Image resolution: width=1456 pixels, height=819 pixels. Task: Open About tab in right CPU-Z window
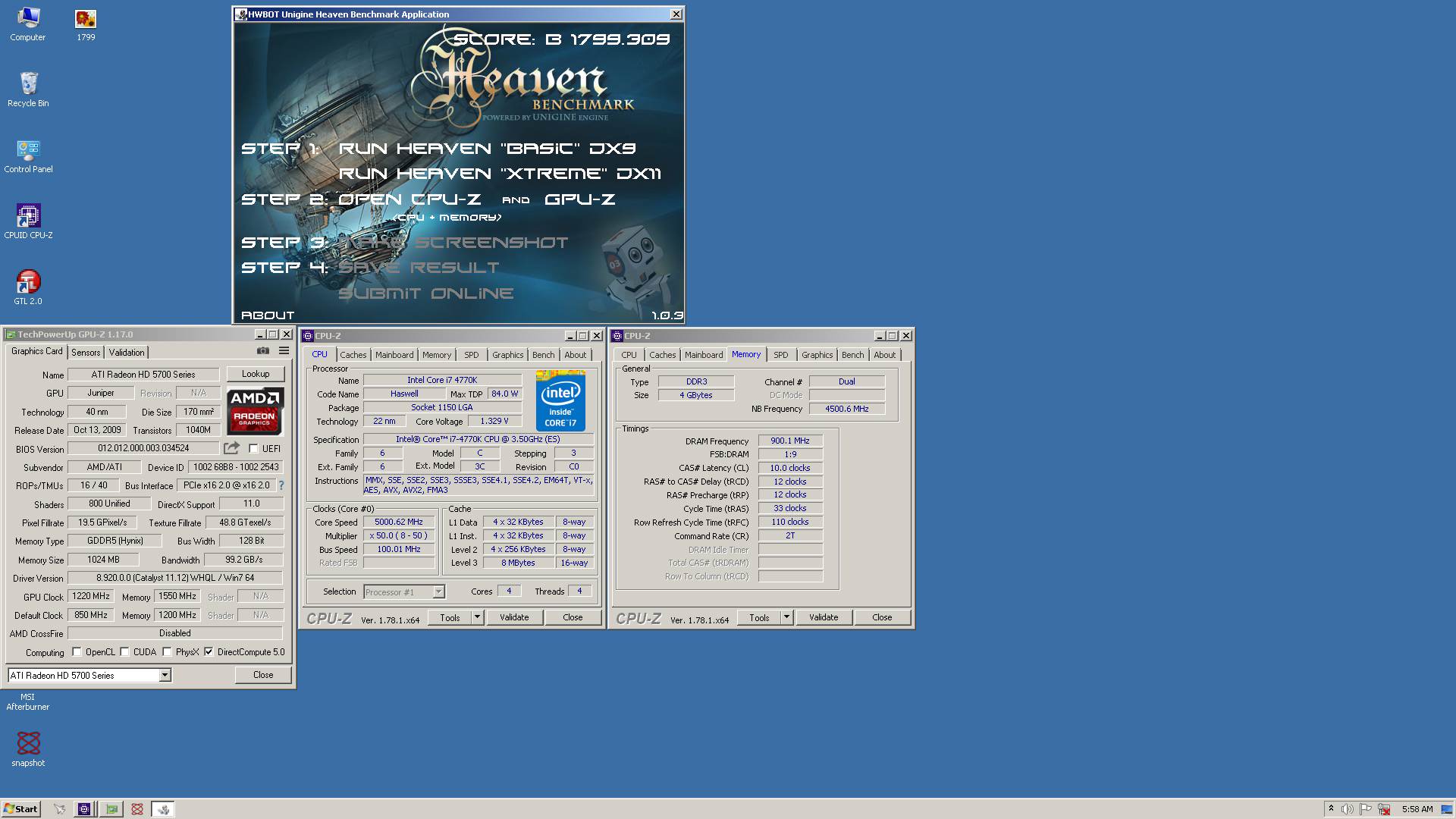pos(885,355)
